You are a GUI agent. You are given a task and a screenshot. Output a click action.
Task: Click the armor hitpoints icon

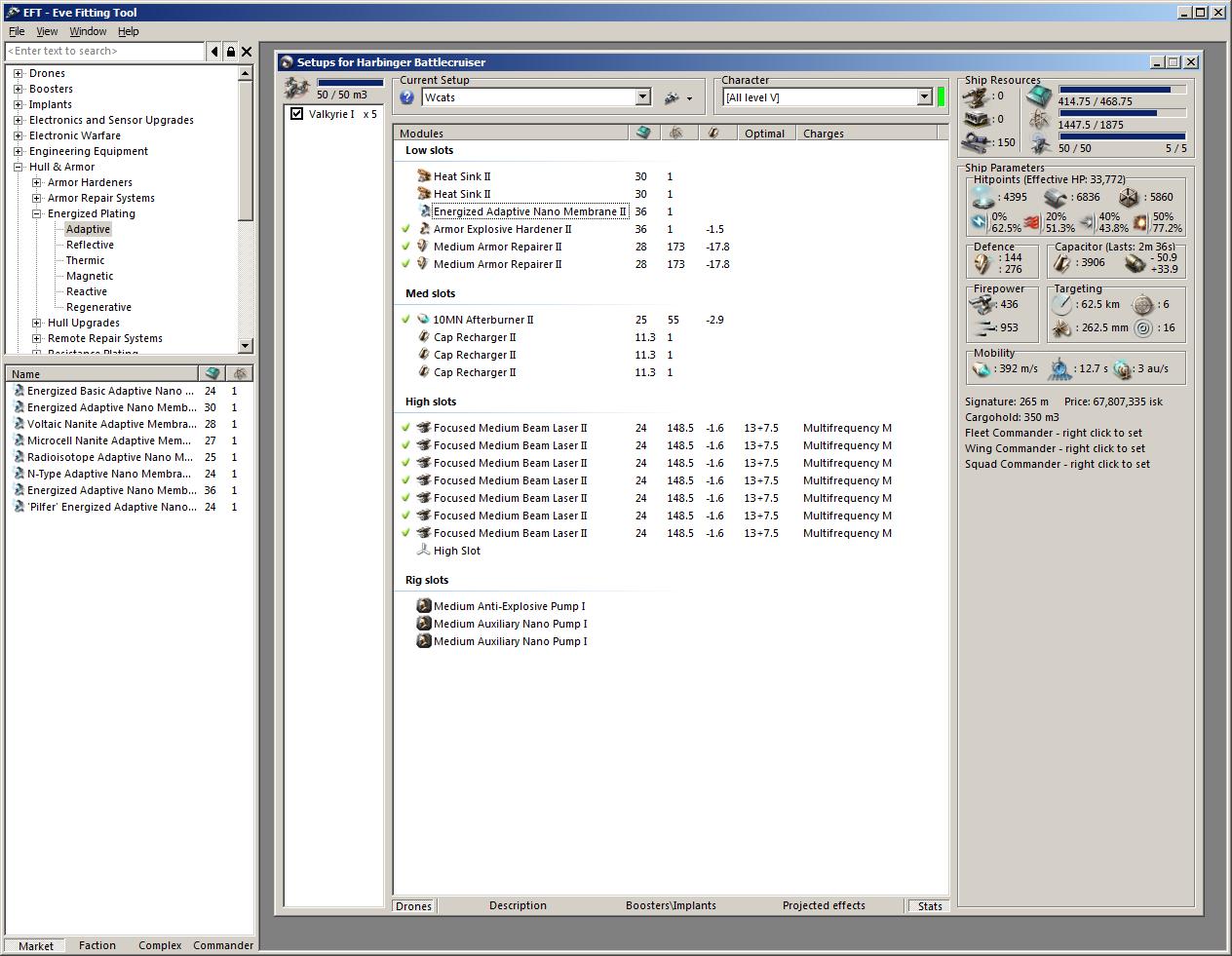1057,197
